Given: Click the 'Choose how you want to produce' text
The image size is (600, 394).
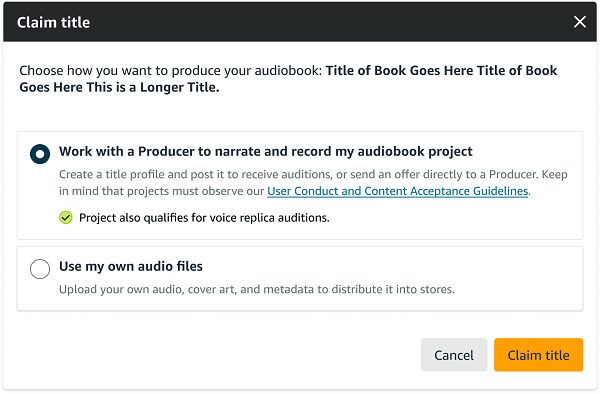Looking at the screenshot, I should (288, 79).
